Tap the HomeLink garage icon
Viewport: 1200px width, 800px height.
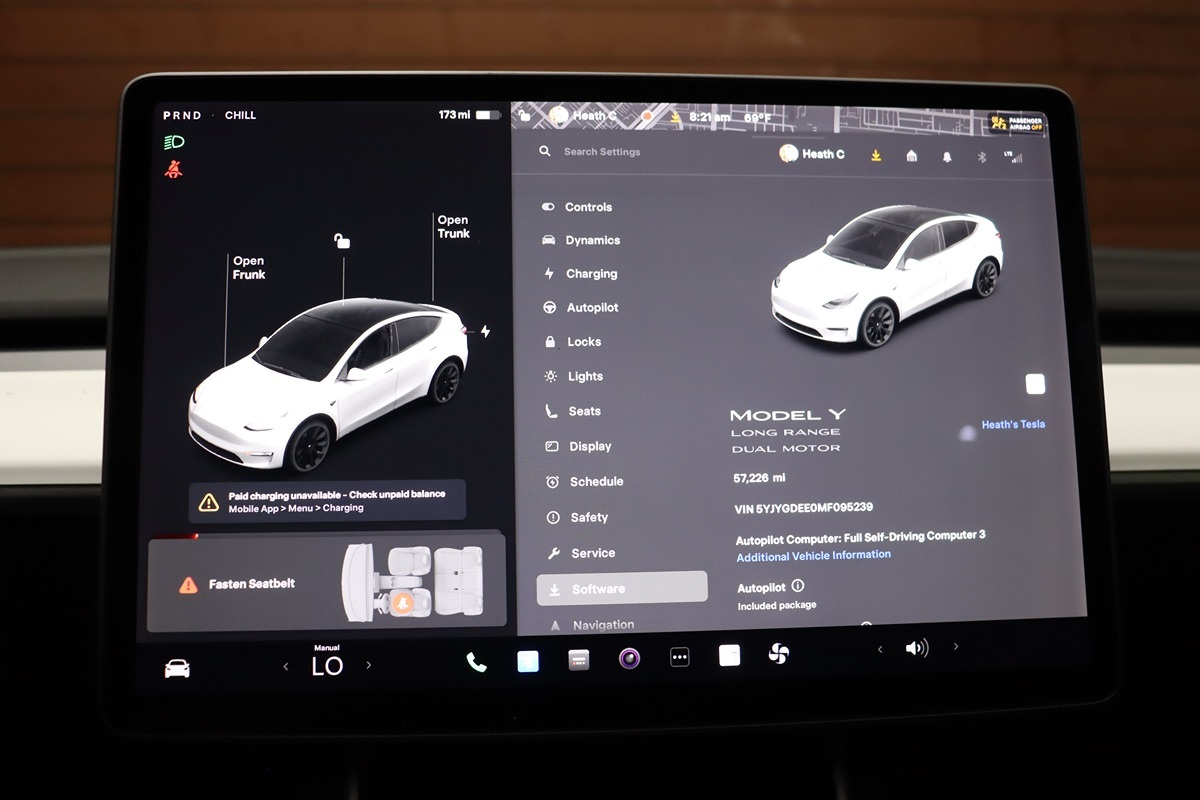[911, 156]
